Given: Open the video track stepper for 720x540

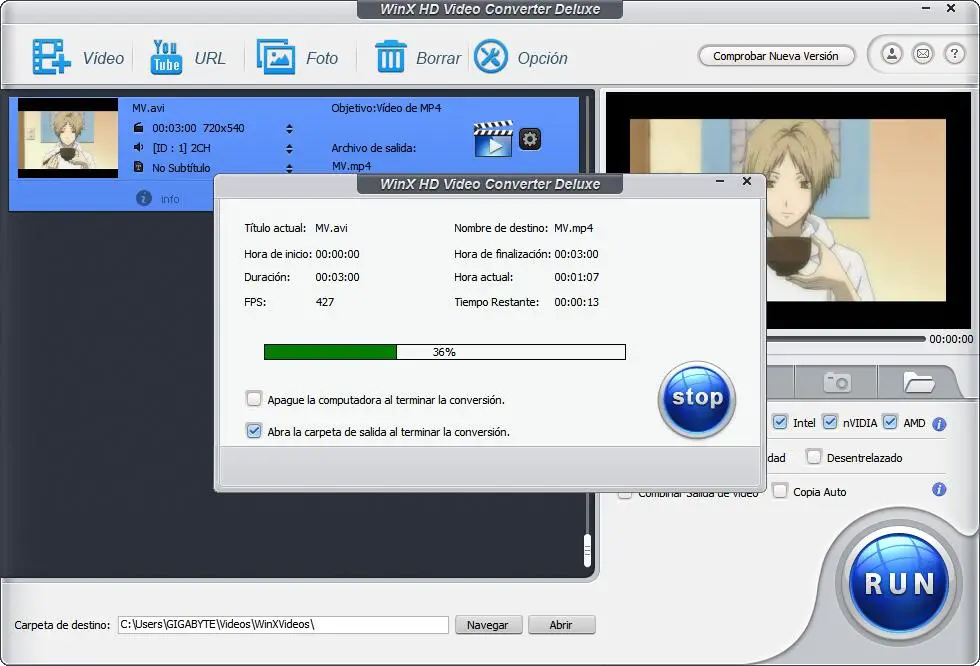Looking at the screenshot, I should click(289, 129).
